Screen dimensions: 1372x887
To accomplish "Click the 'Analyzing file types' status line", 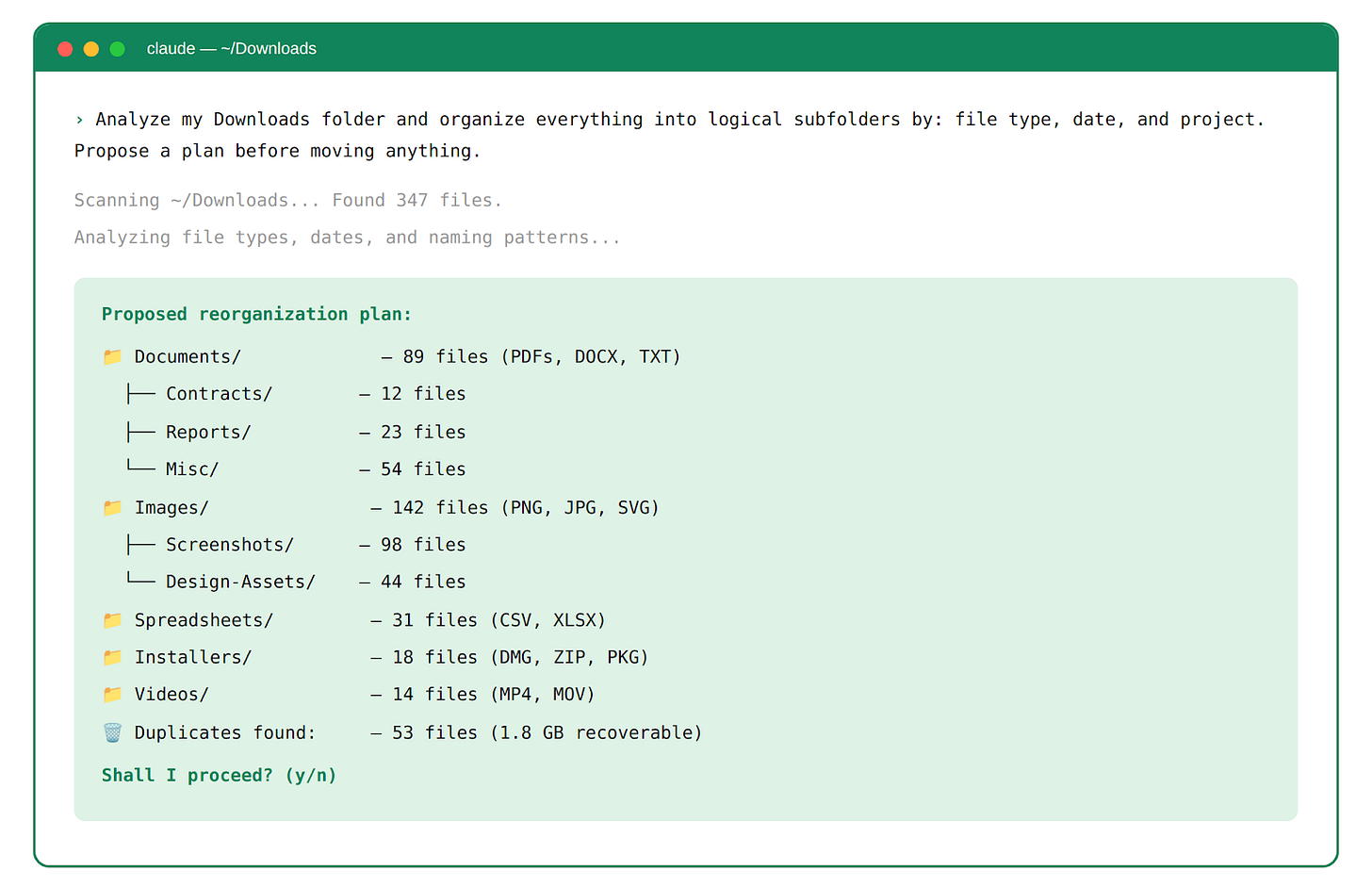I will pos(347,238).
